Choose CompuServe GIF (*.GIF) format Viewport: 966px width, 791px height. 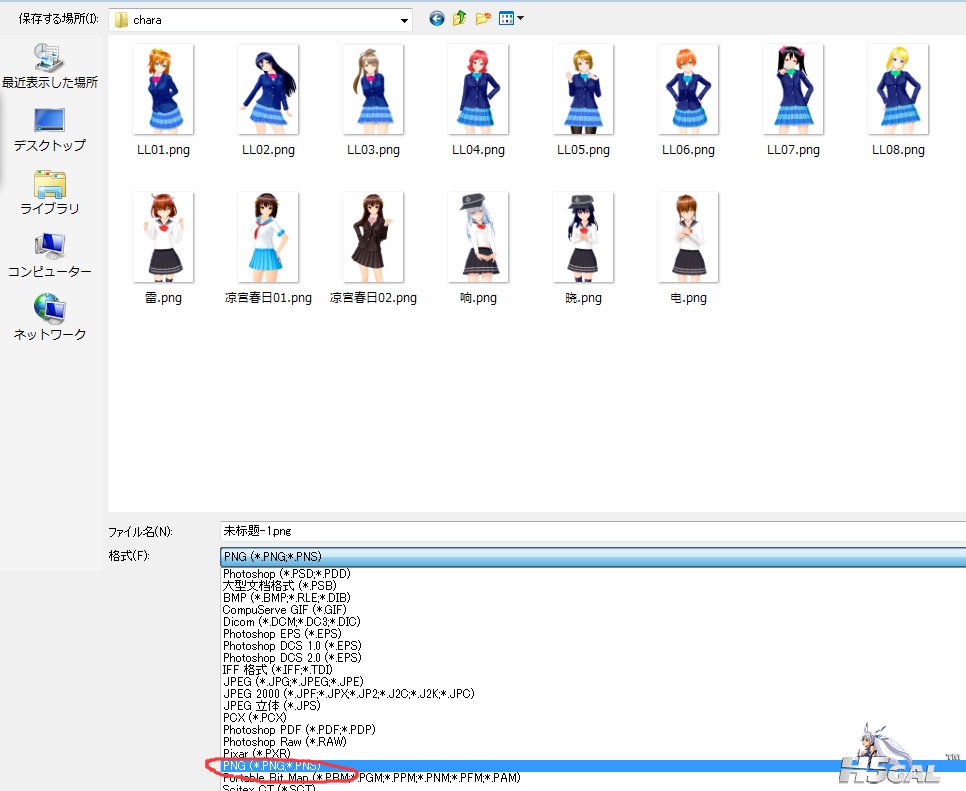[285, 610]
